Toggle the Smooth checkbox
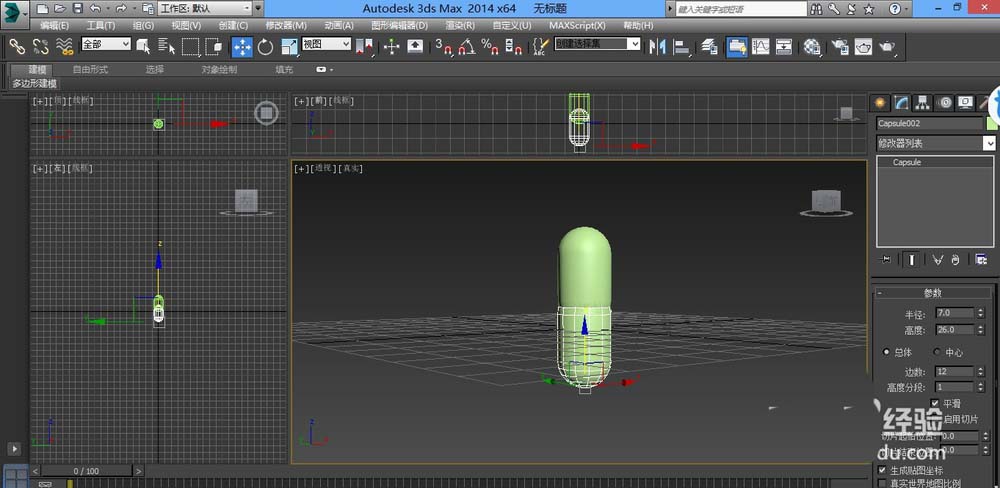 (935, 403)
